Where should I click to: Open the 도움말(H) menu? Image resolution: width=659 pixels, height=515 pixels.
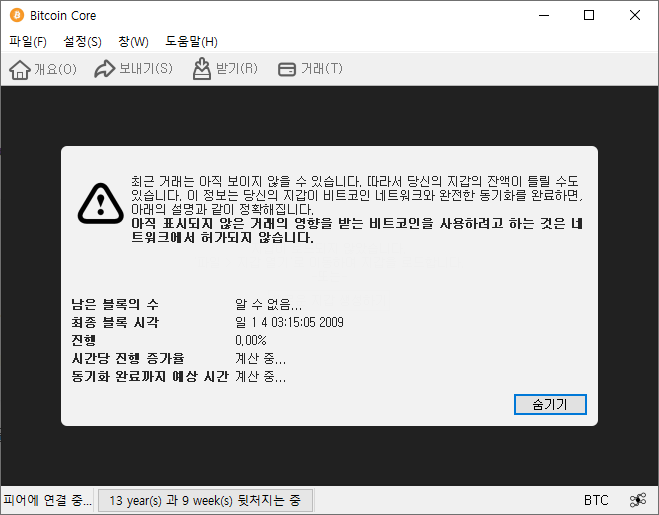[x=191, y=41]
